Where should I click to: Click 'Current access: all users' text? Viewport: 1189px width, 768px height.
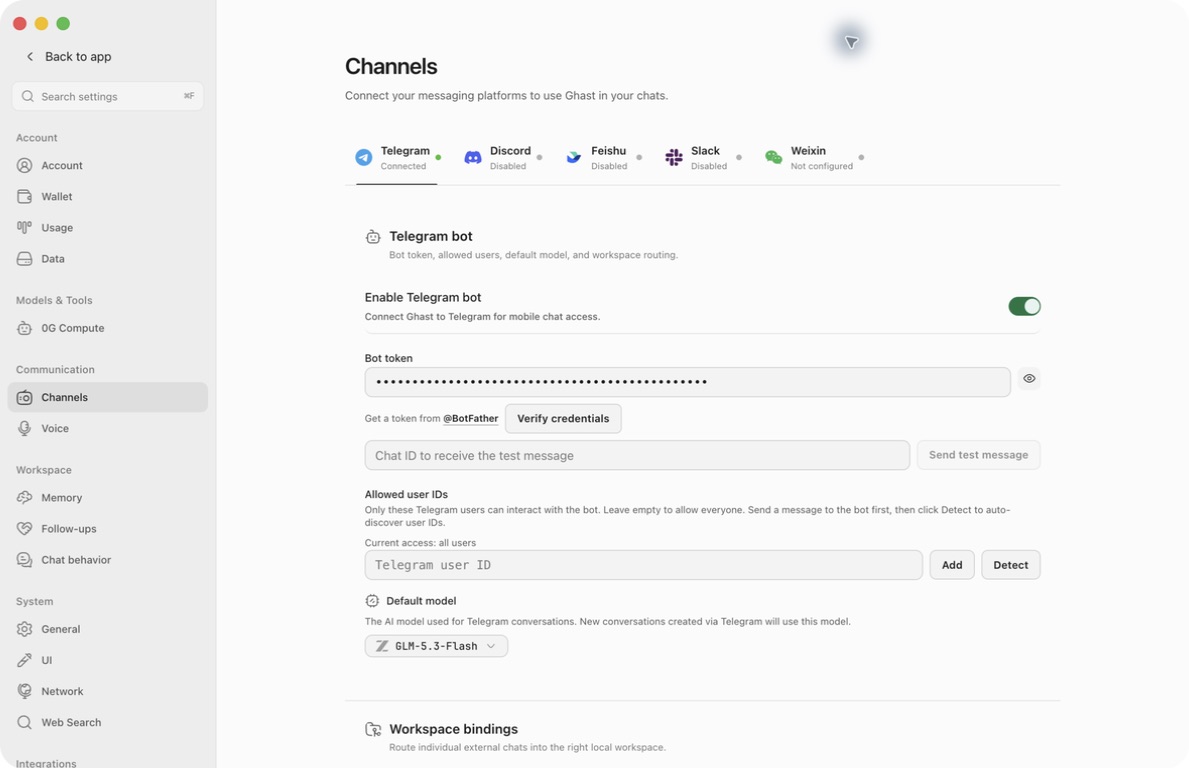(x=420, y=543)
